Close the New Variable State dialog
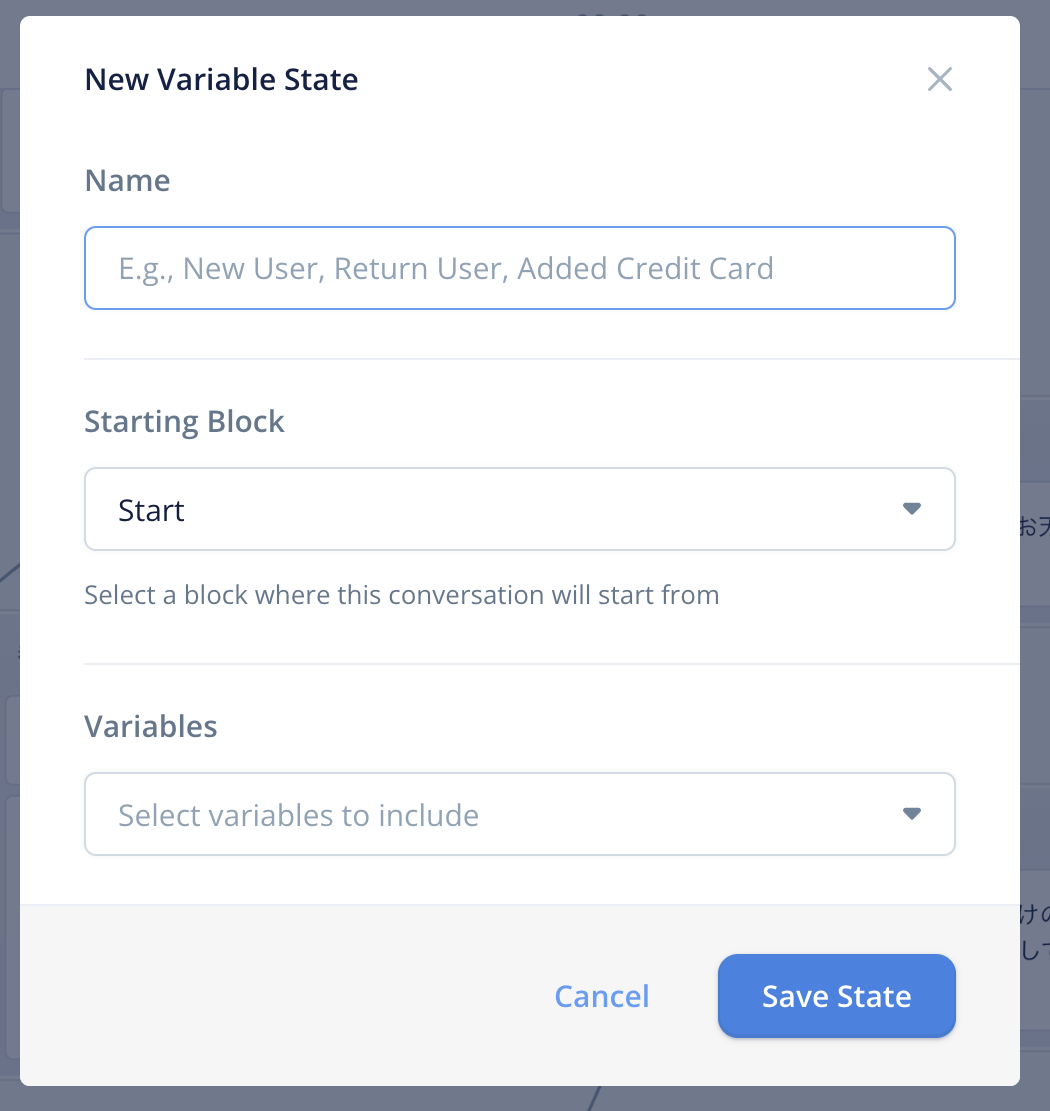Screen dimensions: 1050x1111 tap(939, 79)
